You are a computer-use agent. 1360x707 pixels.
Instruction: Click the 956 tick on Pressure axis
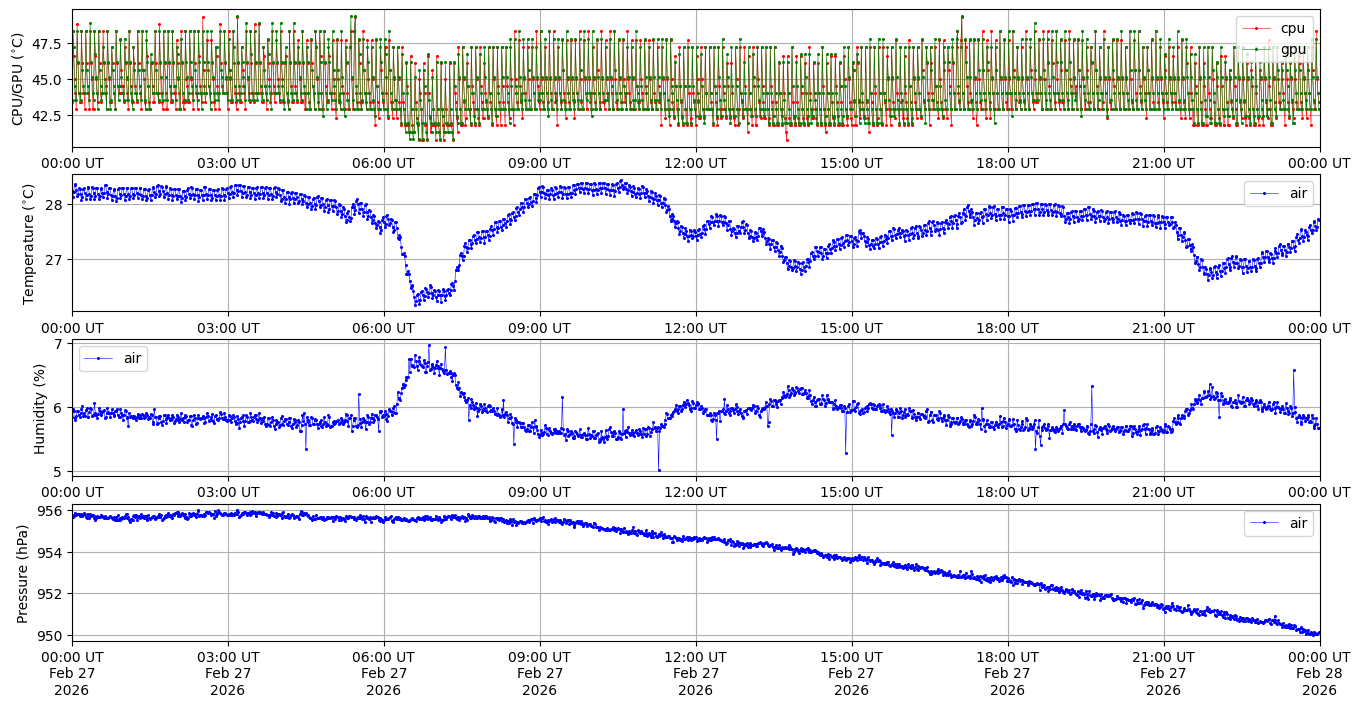point(51,511)
